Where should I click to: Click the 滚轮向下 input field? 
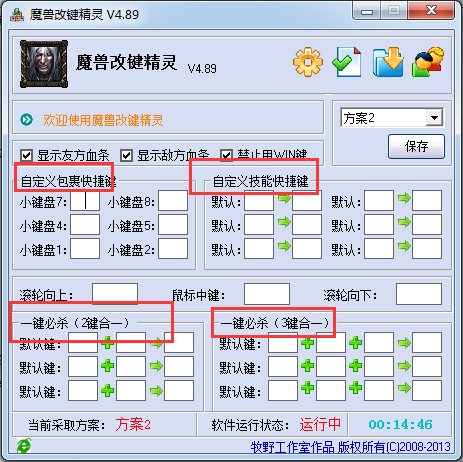[419, 294]
